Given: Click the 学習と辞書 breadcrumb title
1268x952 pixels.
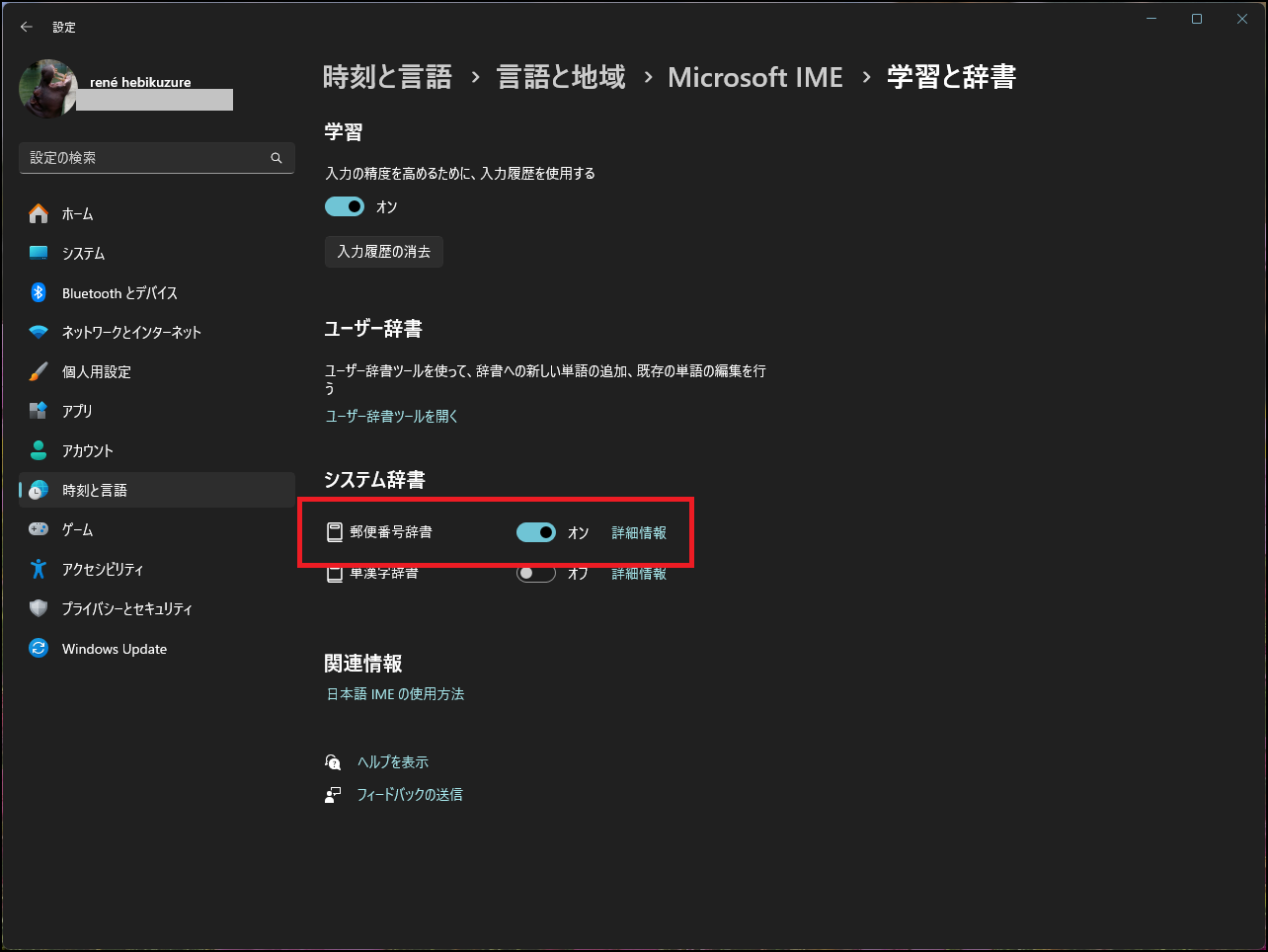Looking at the screenshot, I should click(x=952, y=77).
